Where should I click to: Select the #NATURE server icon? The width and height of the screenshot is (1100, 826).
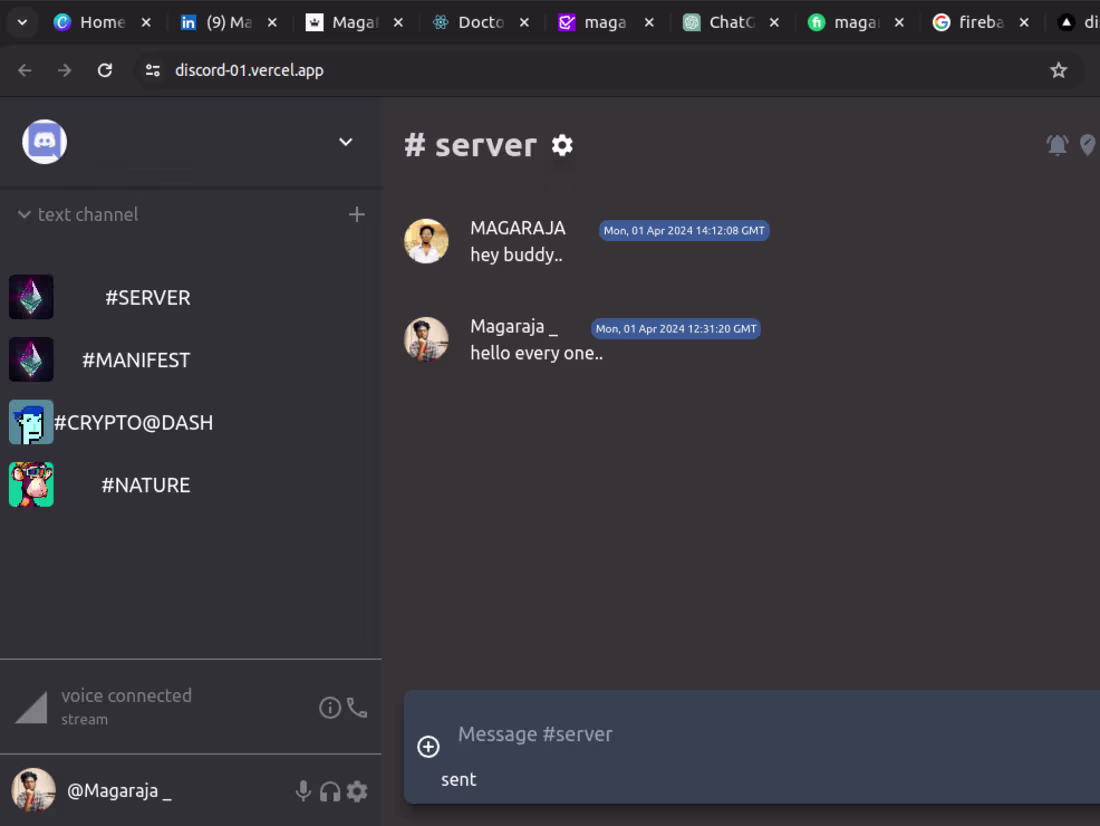(x=31, y=484)
